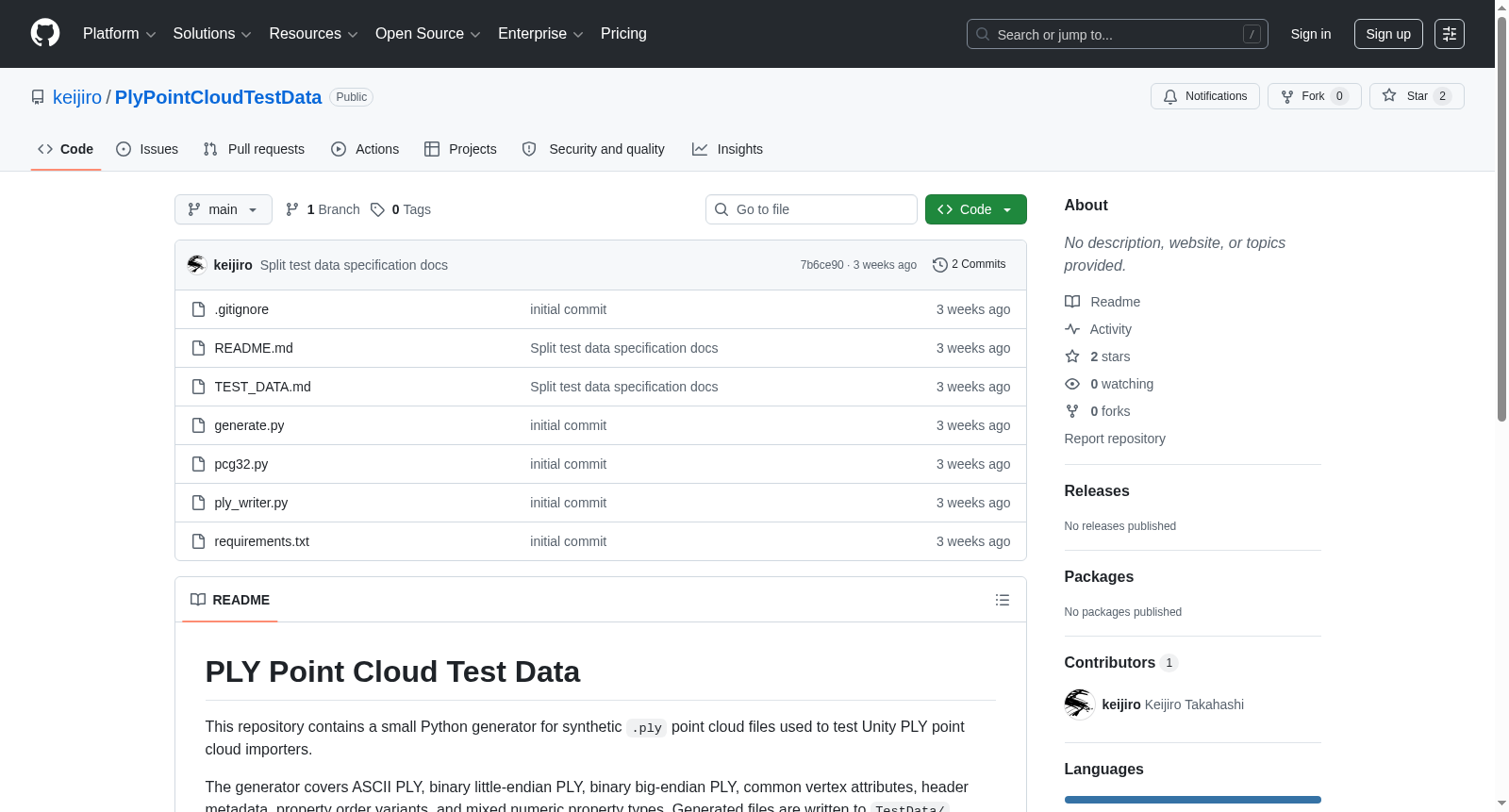Image resolution: width=1509 pixels, height=812 pixels.
Task: Select the README tab heading
Action: pyautogui.click(x=230, y=600)
